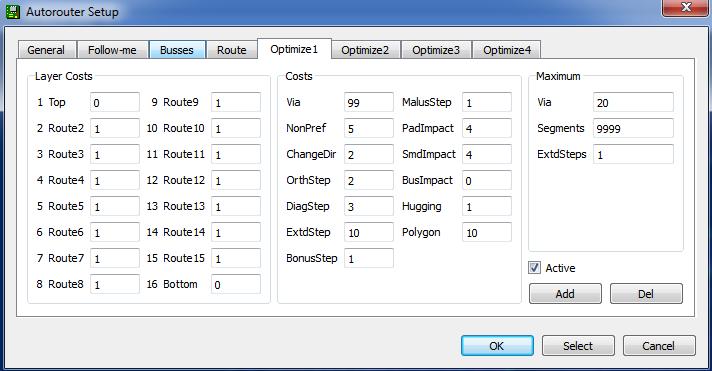Focus the 15 Route15 layer cost field
The height and width of the screenshot is (371, 712).
tap(236, 258)
